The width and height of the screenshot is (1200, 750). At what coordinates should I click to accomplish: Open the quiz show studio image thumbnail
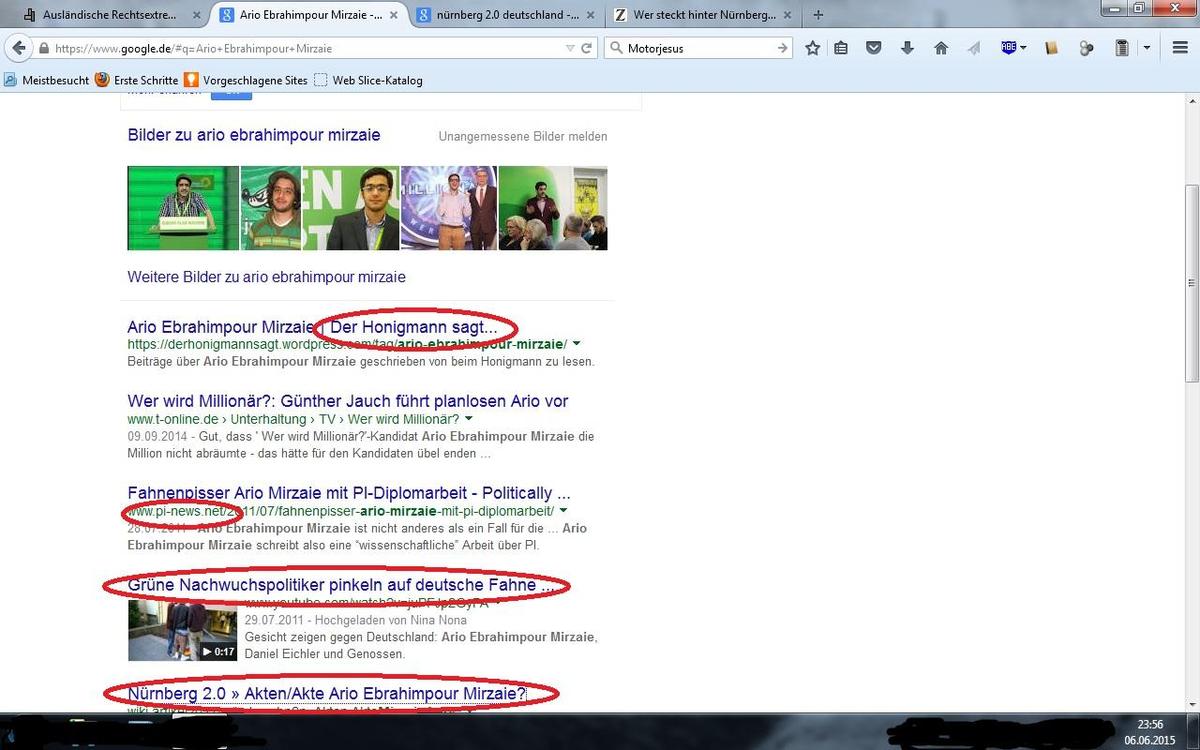pyautogui.click(x=449, y=208)
